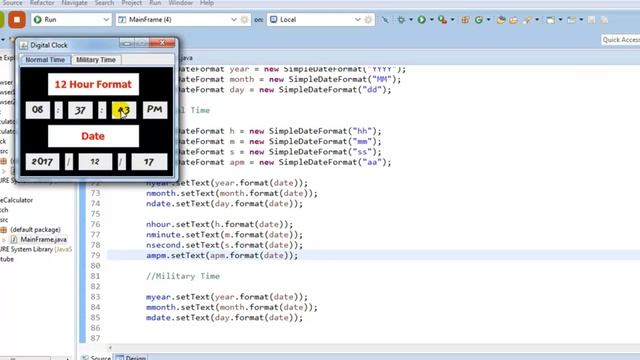The height and width of the screenshot is (360, 640).
Task: Click the month field showing 12
Action: [x=95, y=162]
